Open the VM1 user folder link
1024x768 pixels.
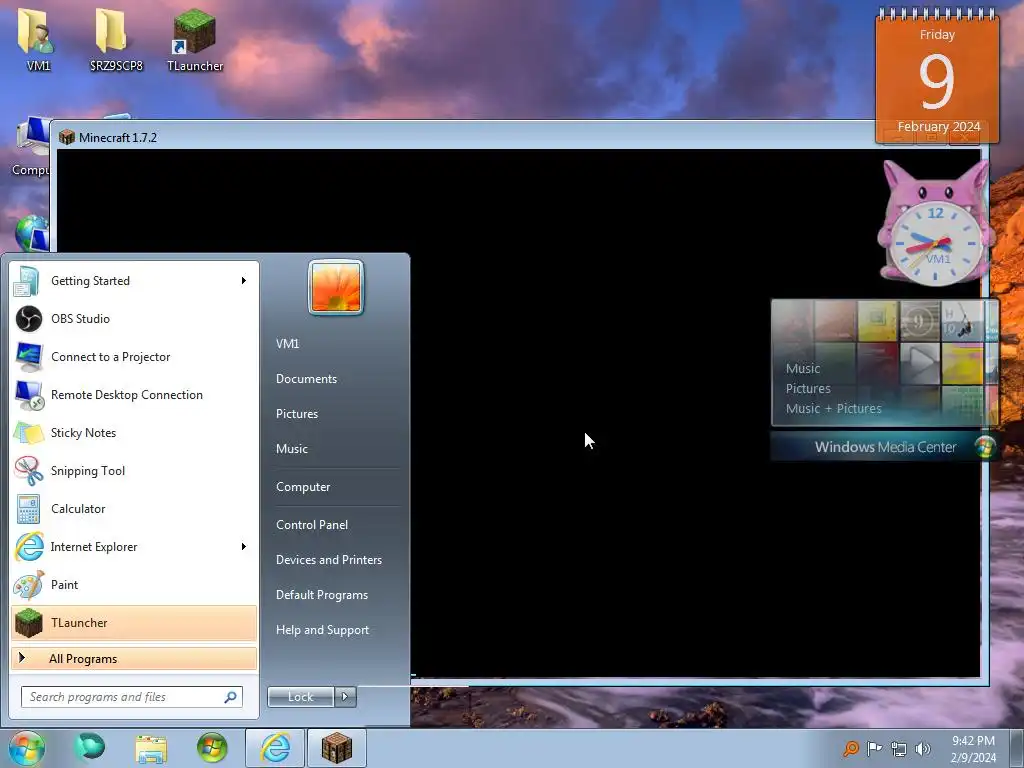(x=287, y=344)
